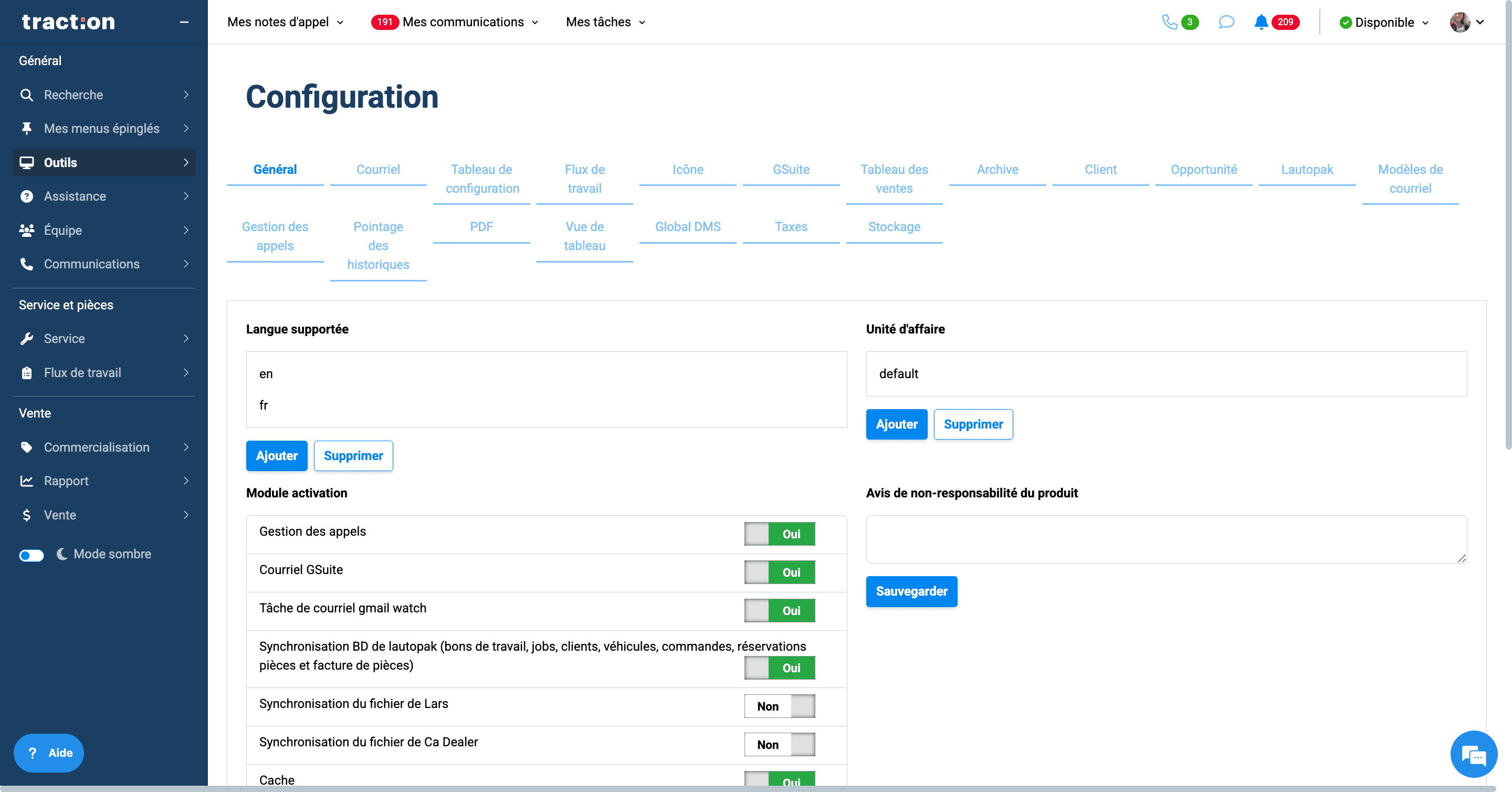Click the Service wrench icon in sidebar

26,339
